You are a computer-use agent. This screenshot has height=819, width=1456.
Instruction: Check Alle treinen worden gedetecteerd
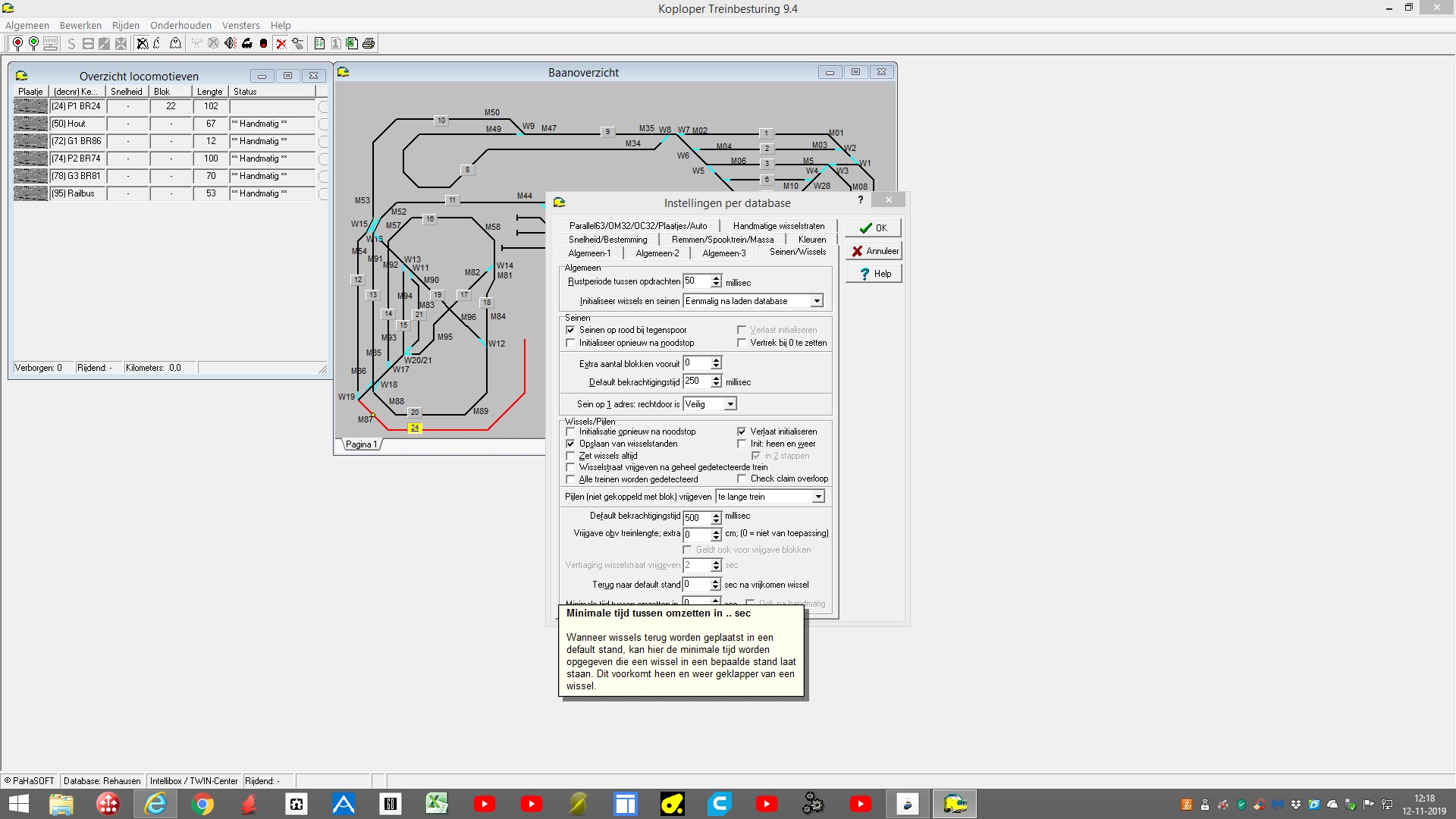(x=570, y=479)
